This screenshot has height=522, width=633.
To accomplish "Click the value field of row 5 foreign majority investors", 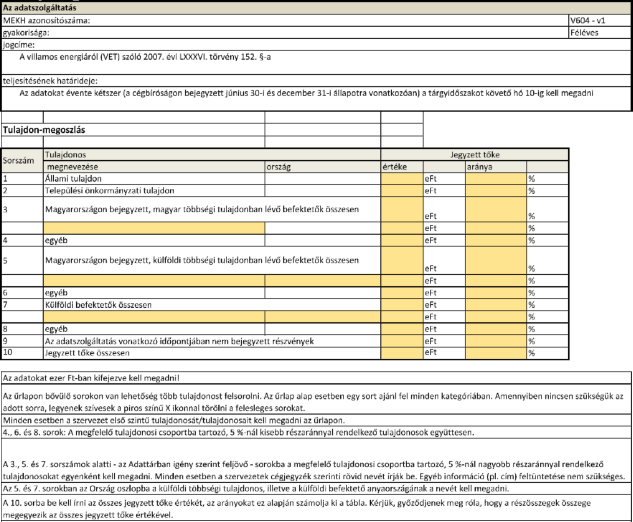I will click(402, 260).
